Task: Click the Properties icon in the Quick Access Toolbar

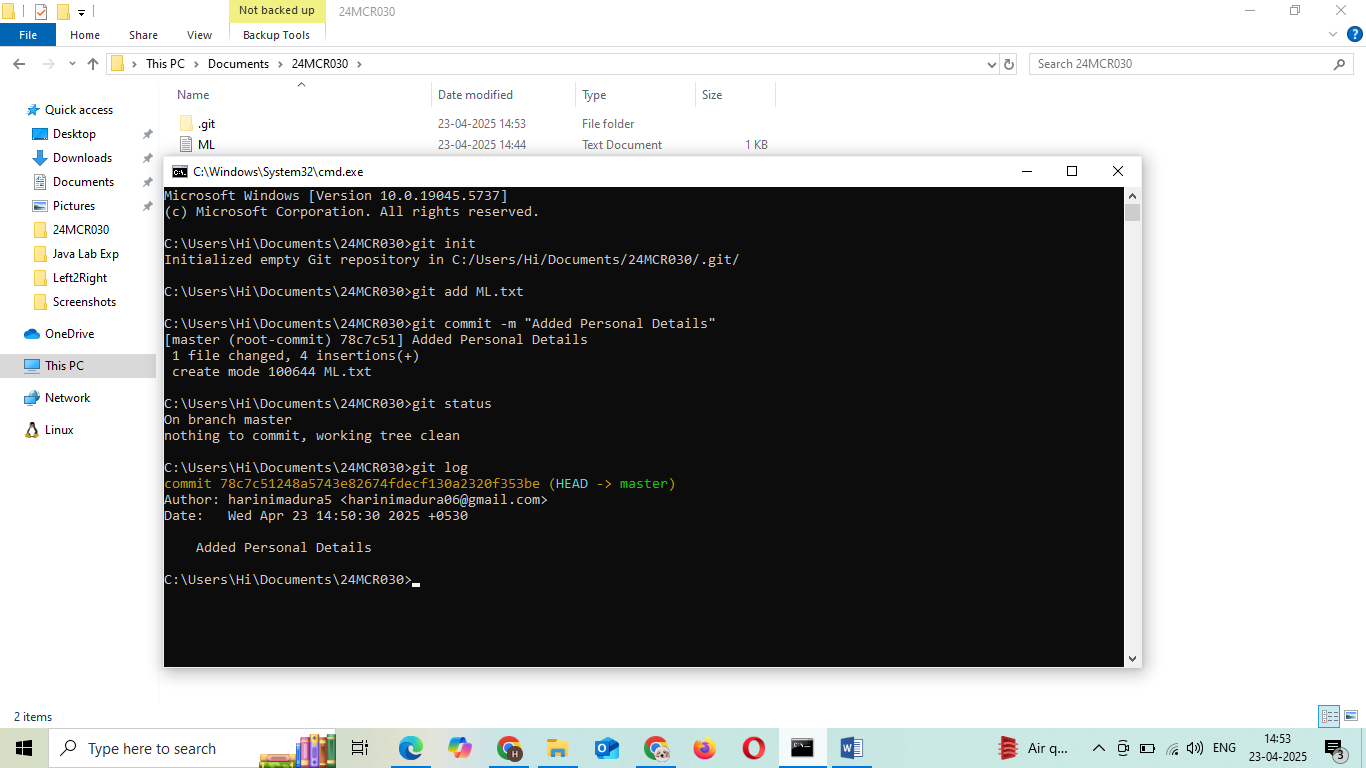Action: pyautogui.click(x=41, y=12)
